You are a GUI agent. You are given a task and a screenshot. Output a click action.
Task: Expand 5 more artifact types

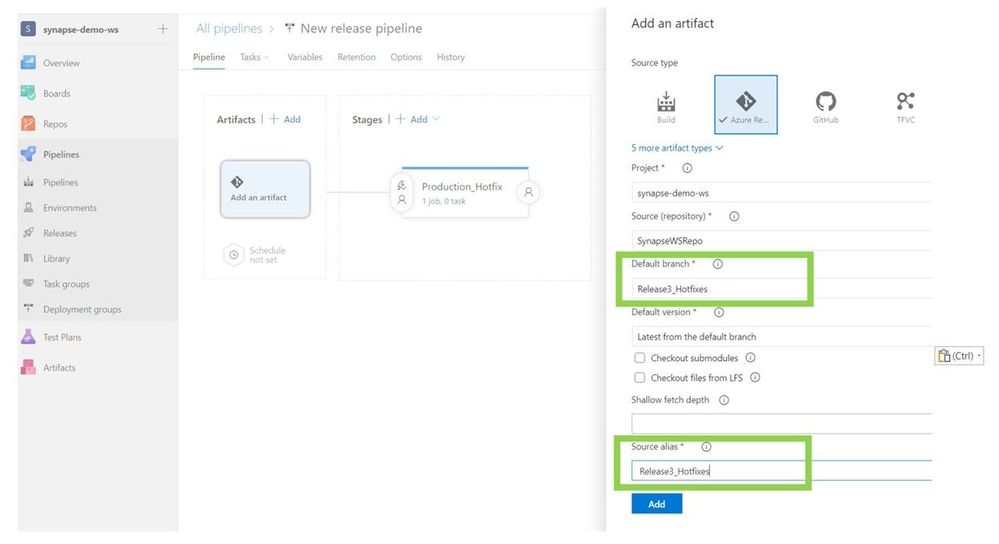click(x=677, y=148)
